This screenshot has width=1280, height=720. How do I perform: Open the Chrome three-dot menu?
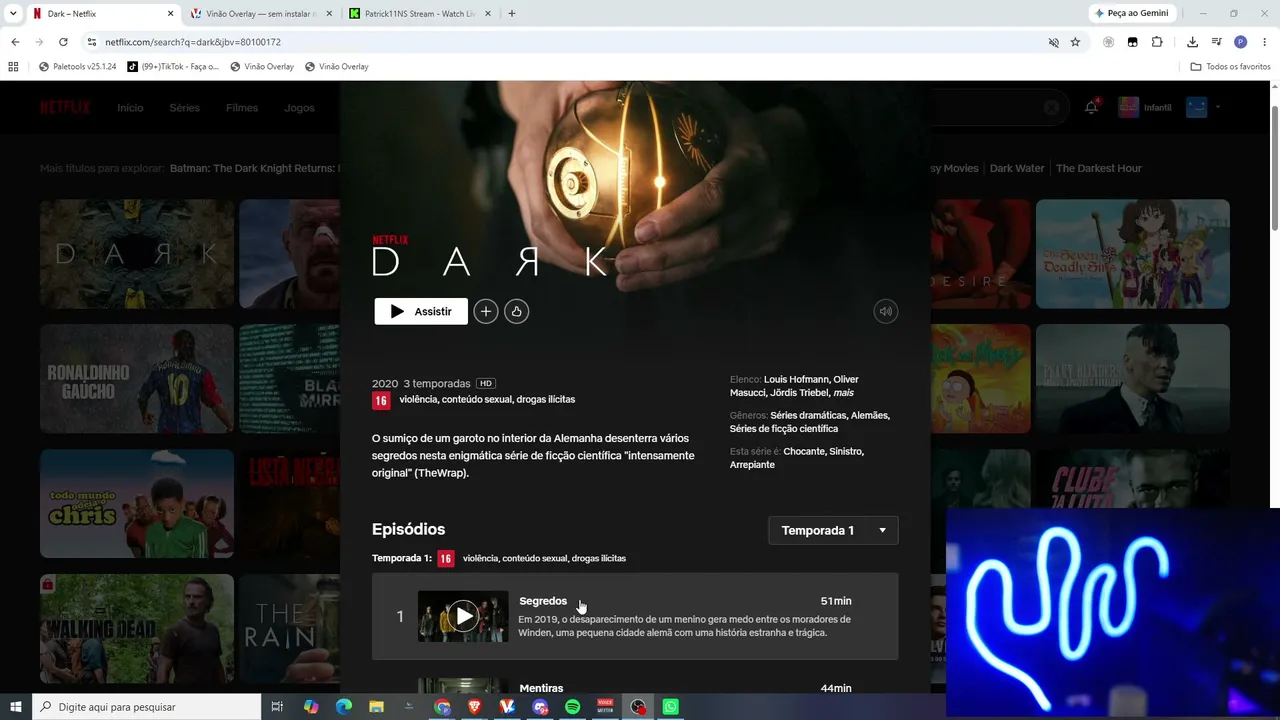click(x=1265, y=42)
